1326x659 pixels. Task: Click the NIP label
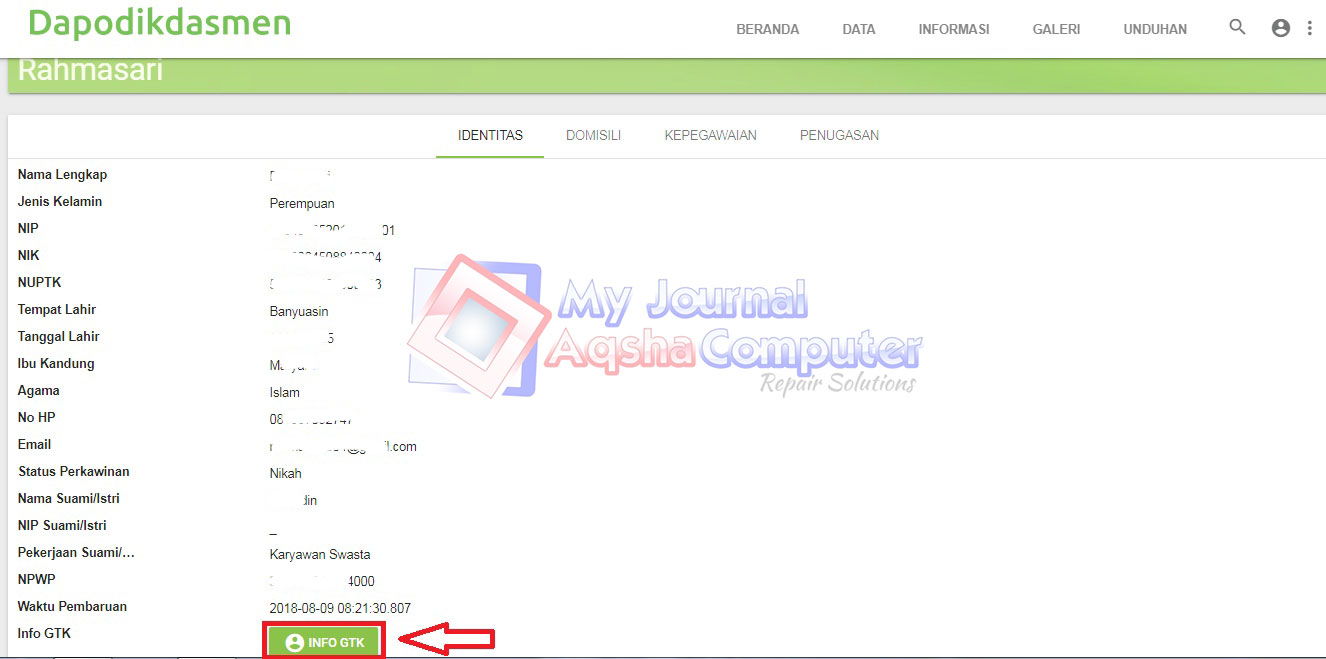point(28,229)
